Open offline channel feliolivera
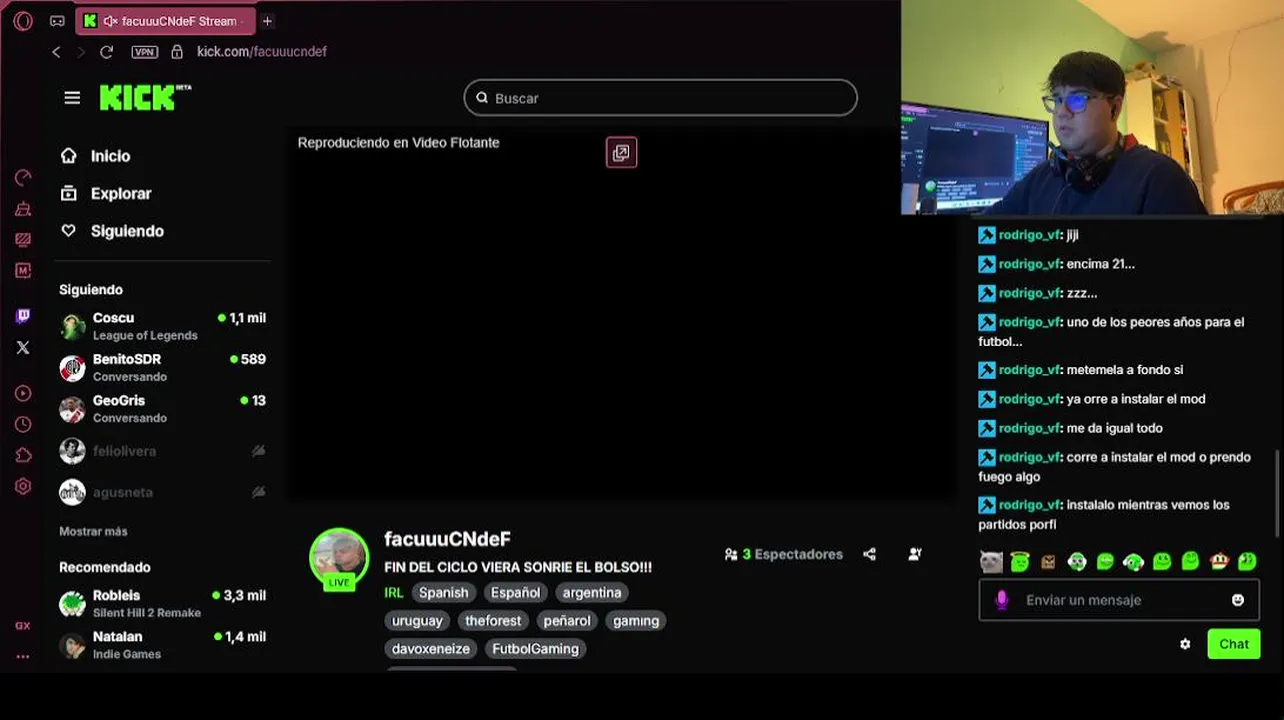Image resolution: width=1284 pixels, height=720 pixels. pos(163,451)
